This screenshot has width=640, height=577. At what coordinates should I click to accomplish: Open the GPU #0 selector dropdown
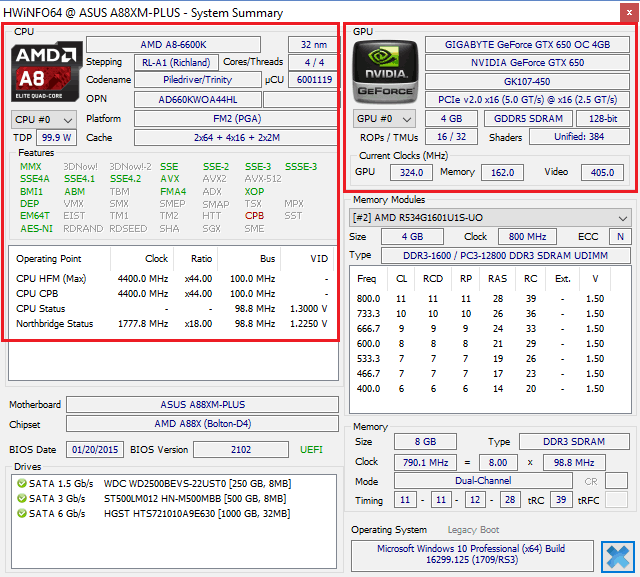[x=384, y=119]
